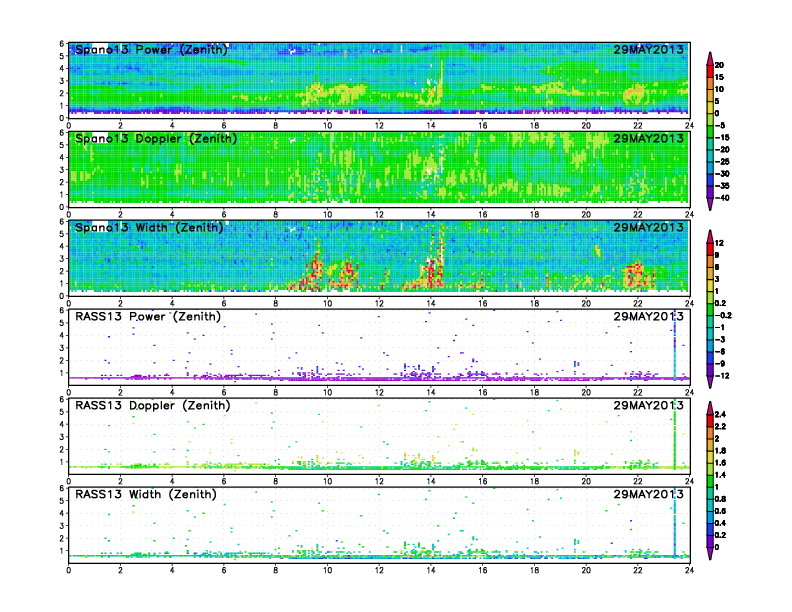Click the height 6 tick of Spano13 Doppler panel
The width and height of the screenshot is (792, 612).
point(62,133)
